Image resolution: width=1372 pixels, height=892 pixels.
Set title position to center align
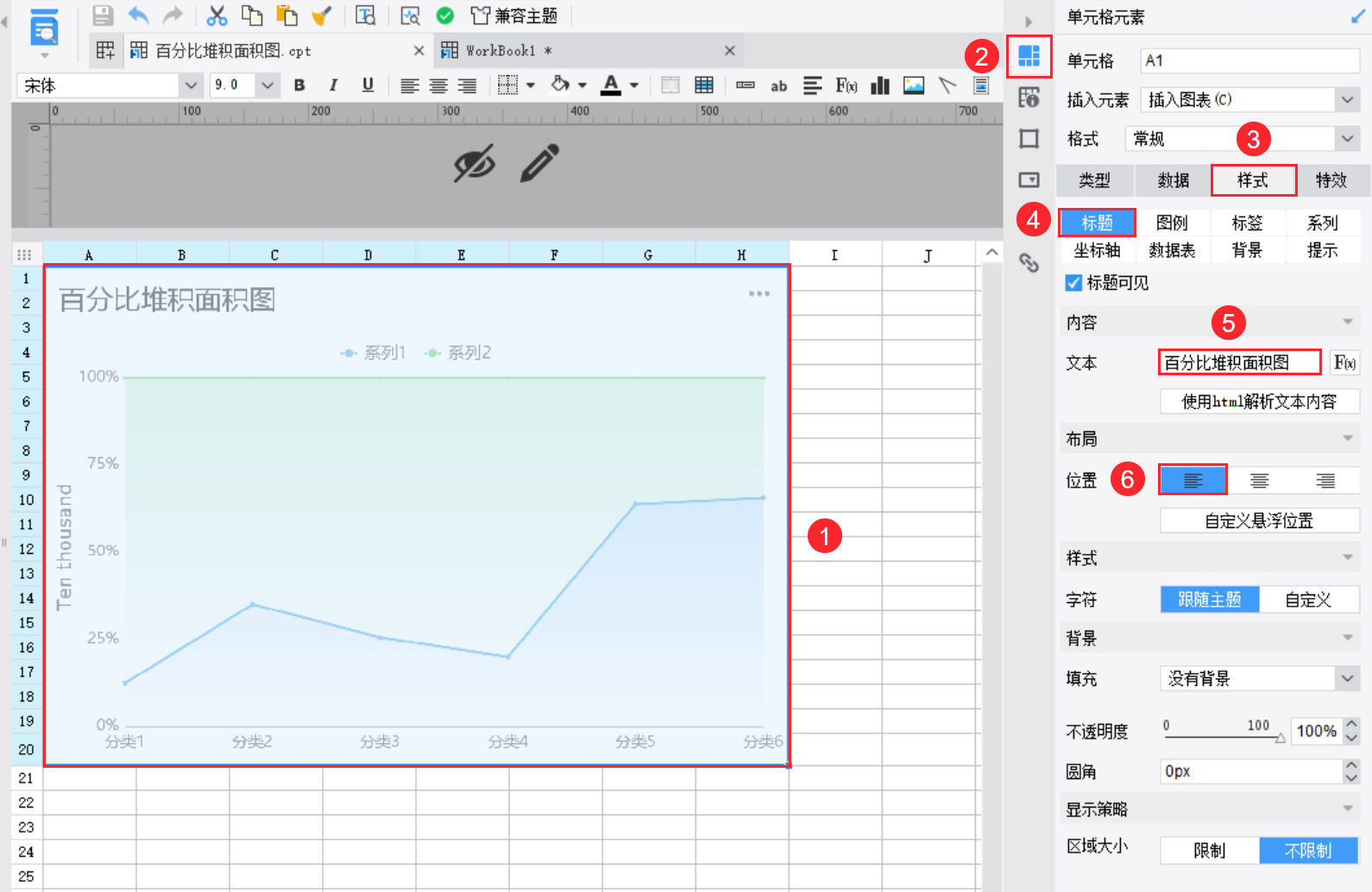(1260, 481)
